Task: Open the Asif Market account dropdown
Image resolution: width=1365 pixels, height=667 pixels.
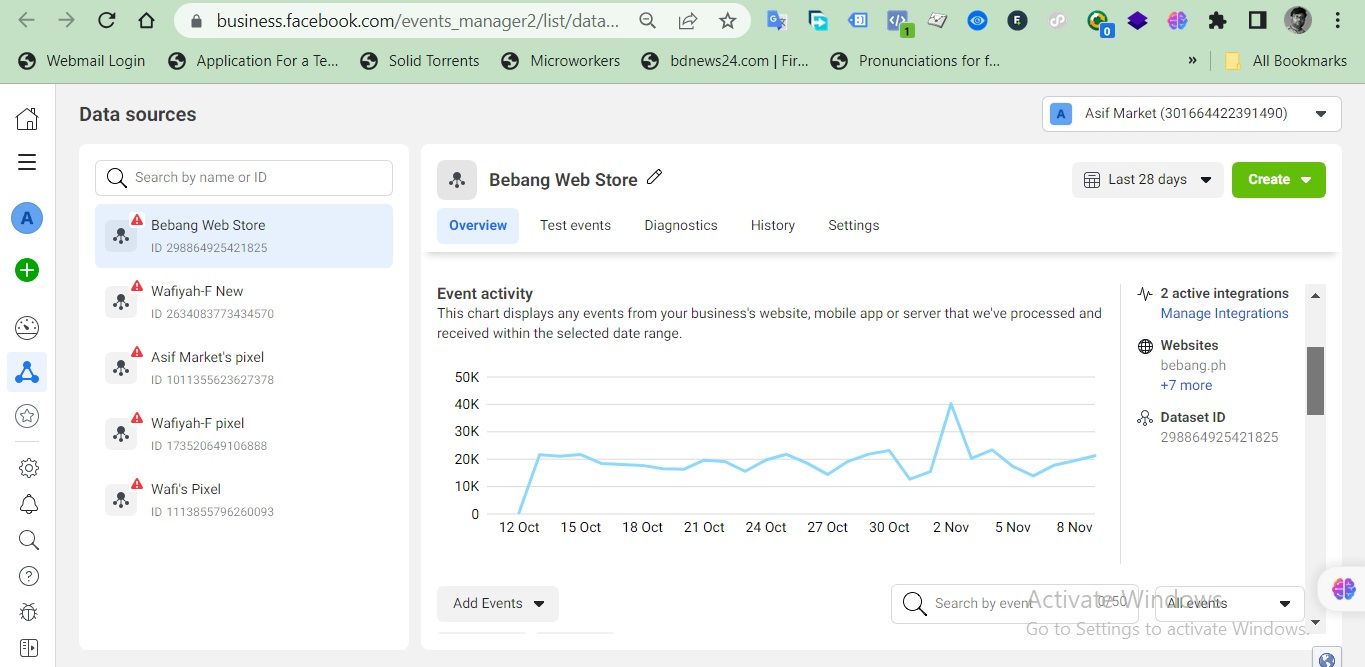Action: (x=1191, y=113)
